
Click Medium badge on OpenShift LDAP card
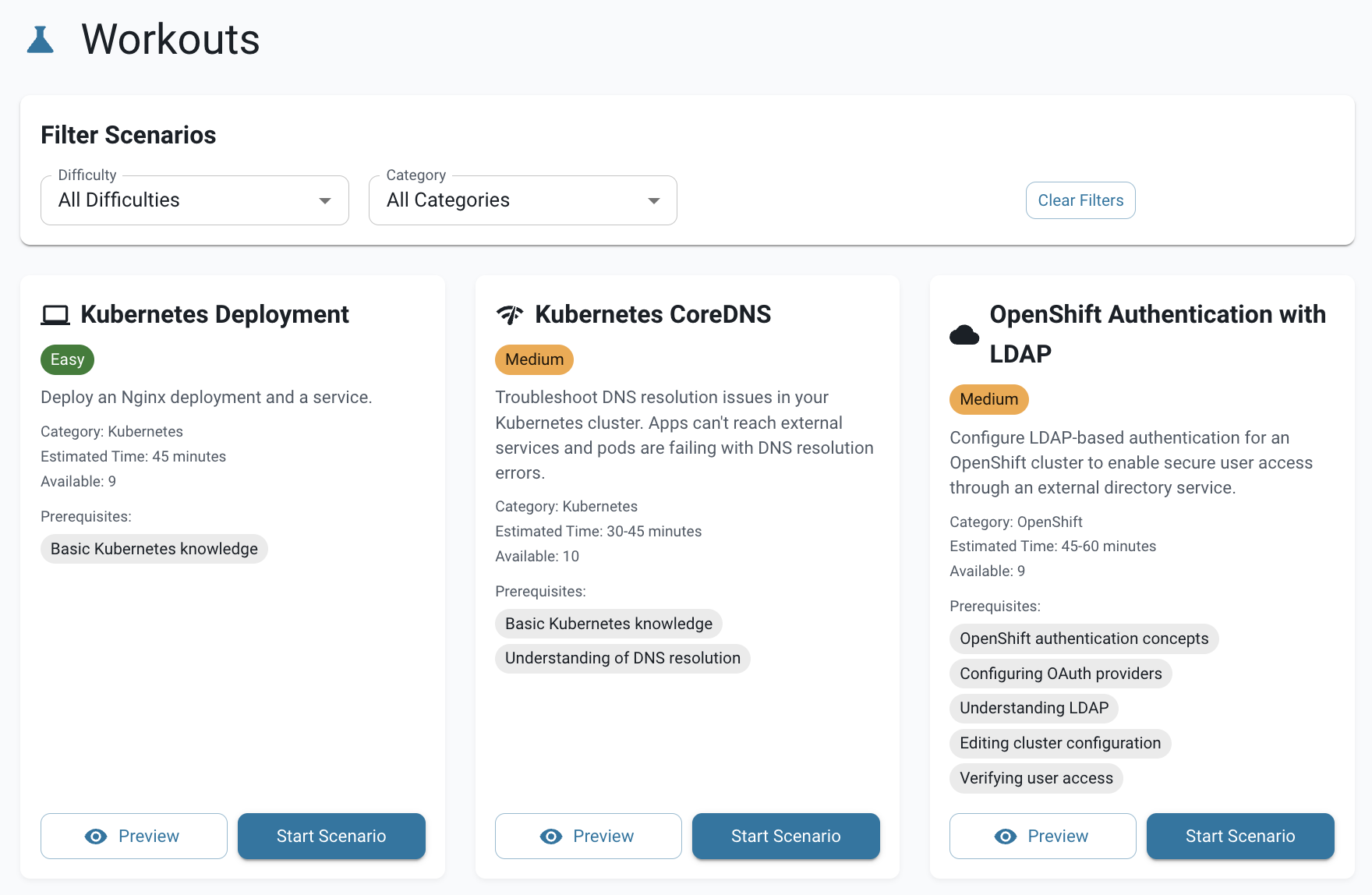click(x=988, y=399)
